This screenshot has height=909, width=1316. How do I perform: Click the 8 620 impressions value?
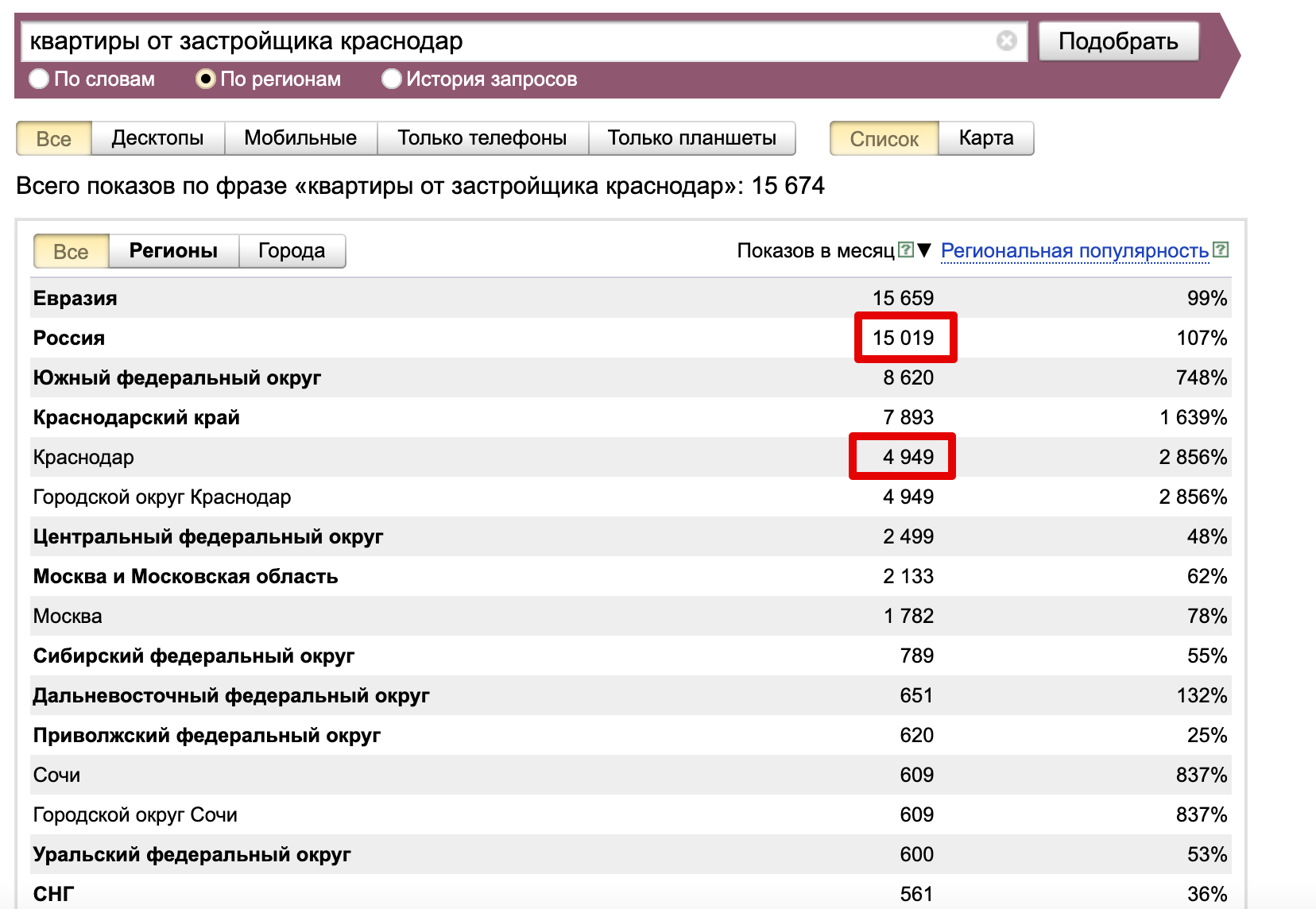coord(908,377)
